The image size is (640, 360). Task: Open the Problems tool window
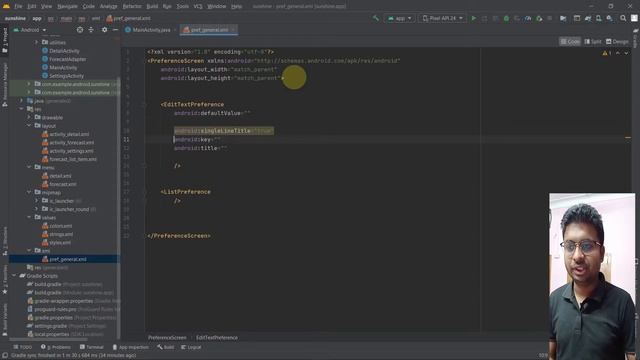pos(56,347)
